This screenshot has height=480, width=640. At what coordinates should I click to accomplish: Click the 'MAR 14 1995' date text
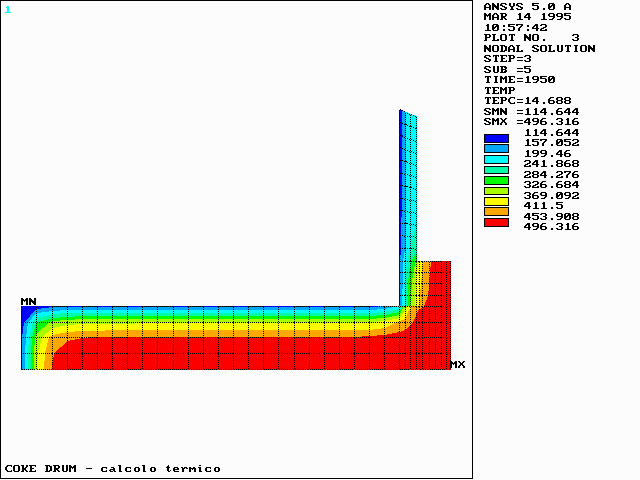(x=527, y=17)
